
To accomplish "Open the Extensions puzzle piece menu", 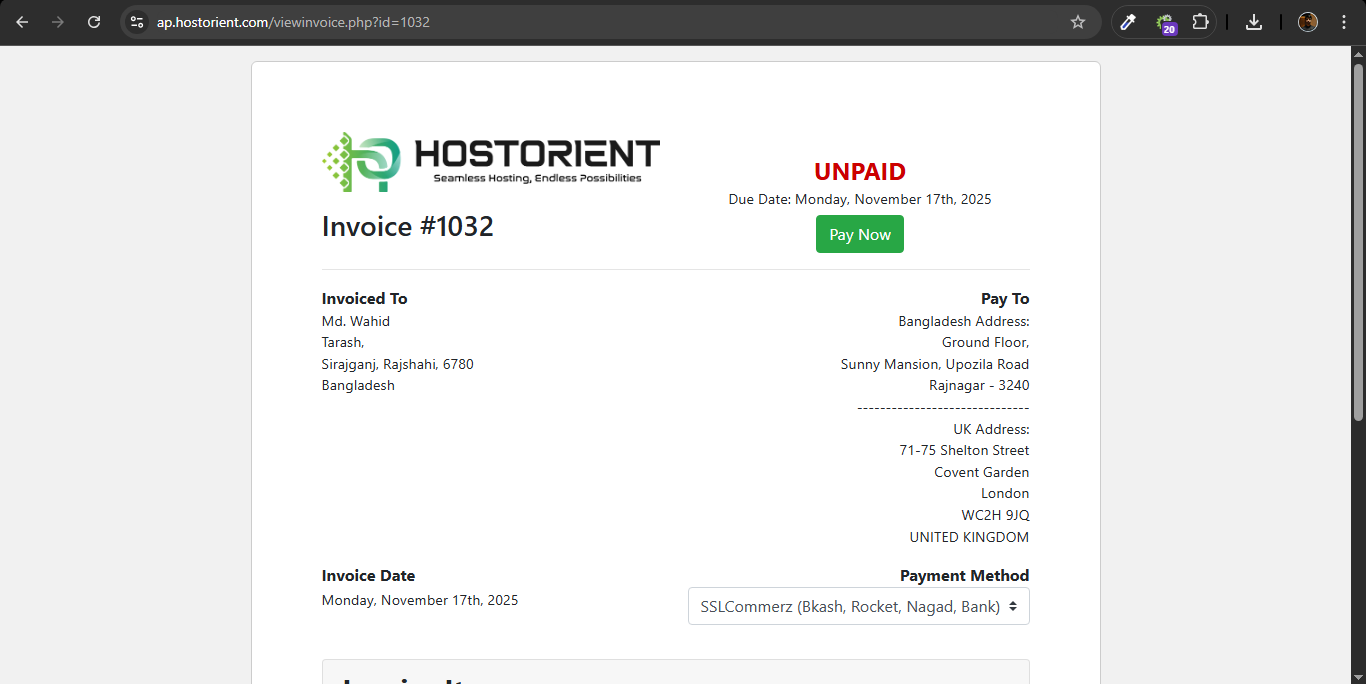I will point(1200,22).
